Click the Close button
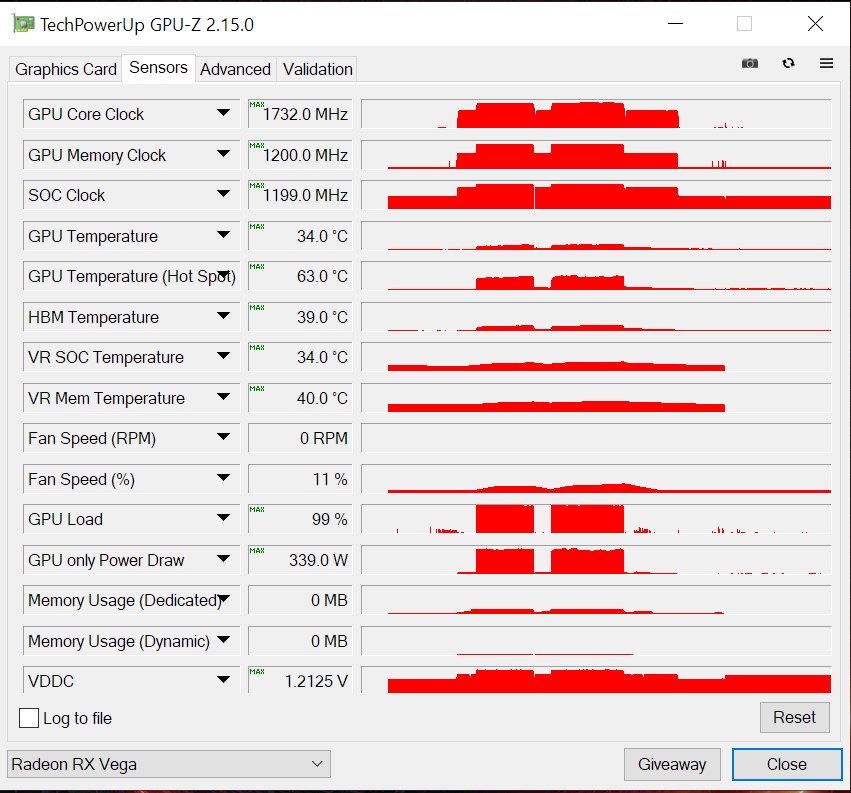The image size is (851, 793). pyautogui.click(x=787, y=764)
